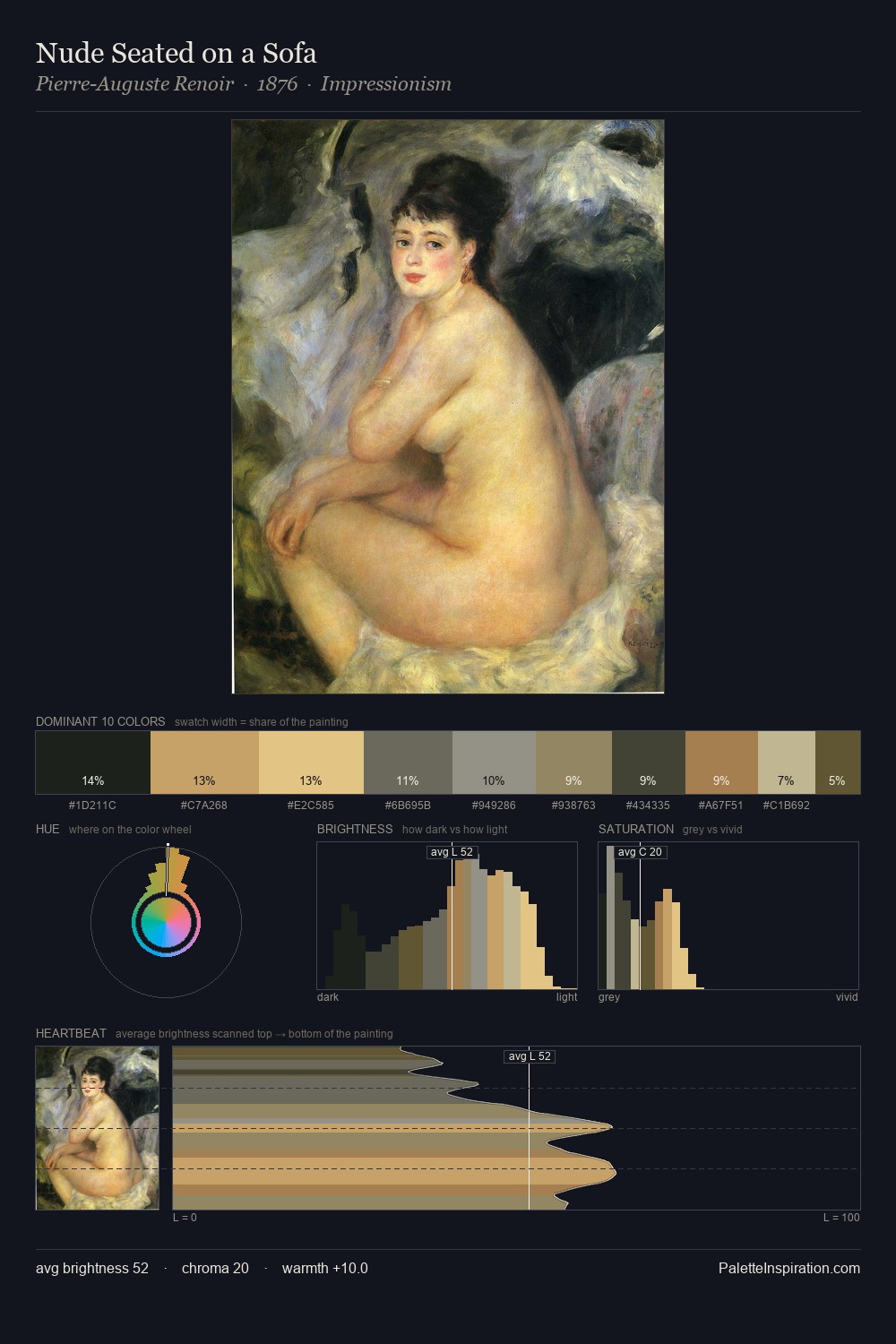Viewport: 896px width, 1344px height.
Task: Click the 'DOMINANT 10 COLORS' heading
Action: tap(100, 721)
